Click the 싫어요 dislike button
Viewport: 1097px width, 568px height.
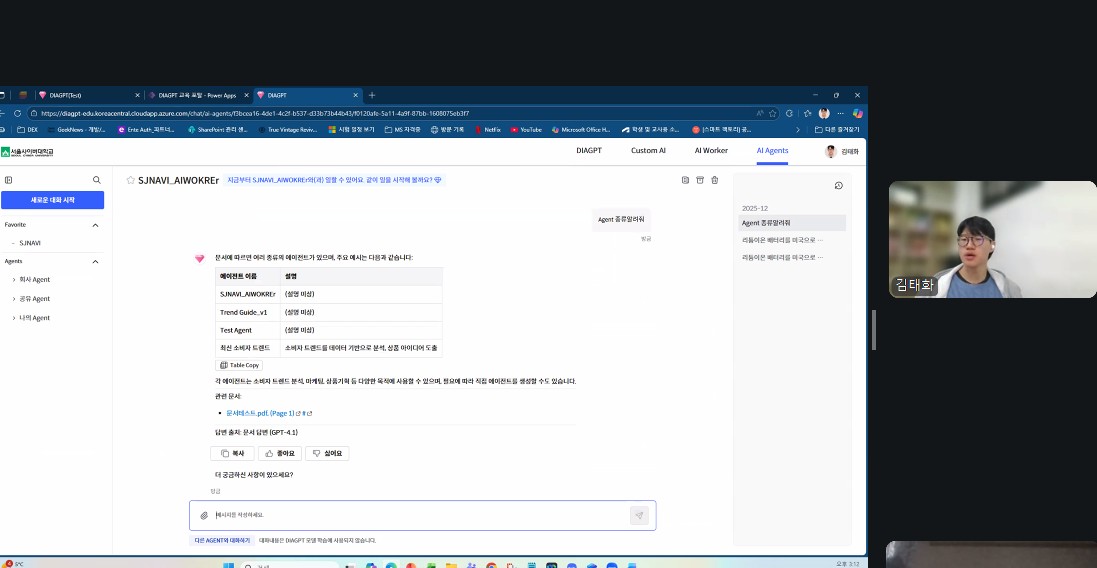[x=327, y=453]
